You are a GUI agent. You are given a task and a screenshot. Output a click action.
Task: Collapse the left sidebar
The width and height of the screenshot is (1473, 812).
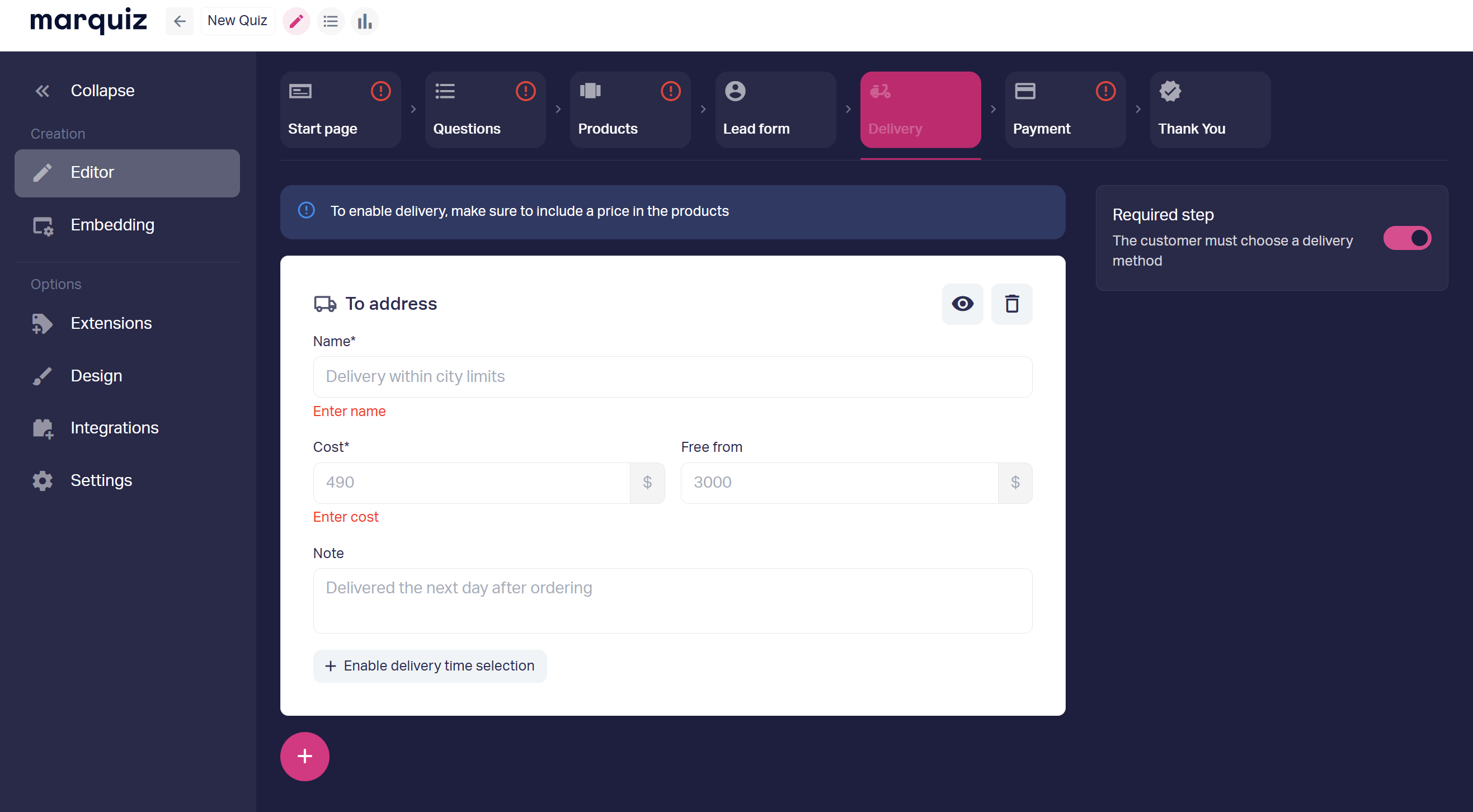coord(84,90)
